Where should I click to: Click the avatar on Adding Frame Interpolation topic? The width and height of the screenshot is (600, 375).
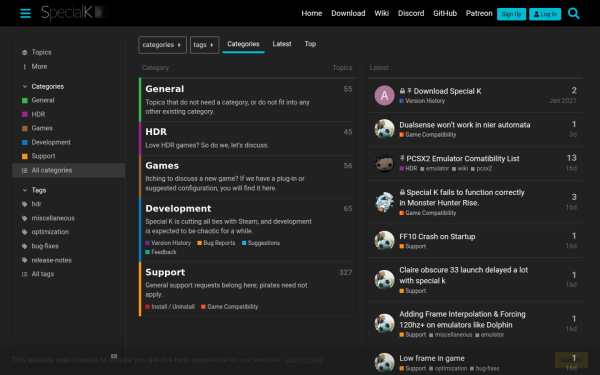[x=384, y=323]
